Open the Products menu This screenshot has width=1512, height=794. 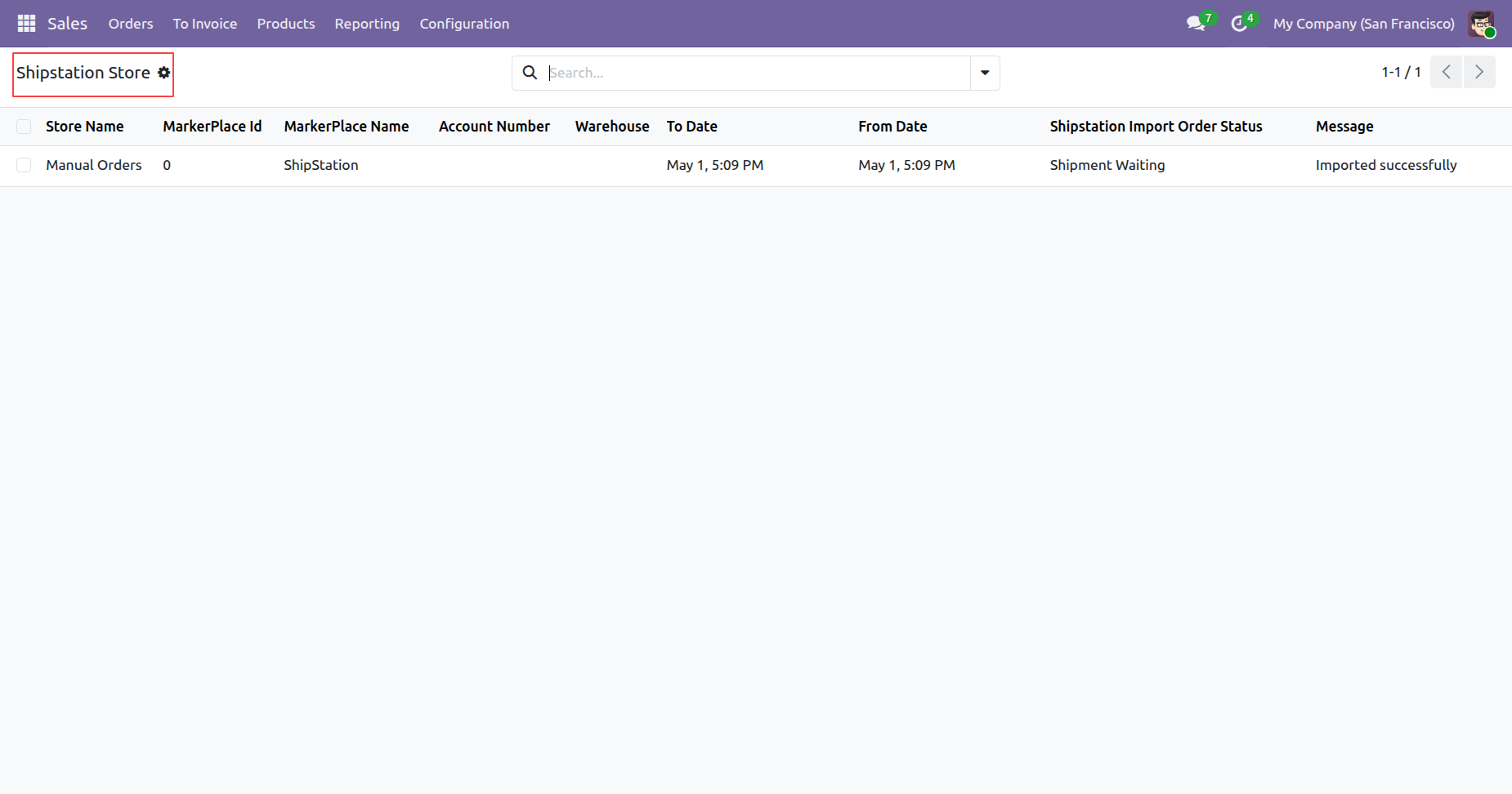click(x=286, y=24)
